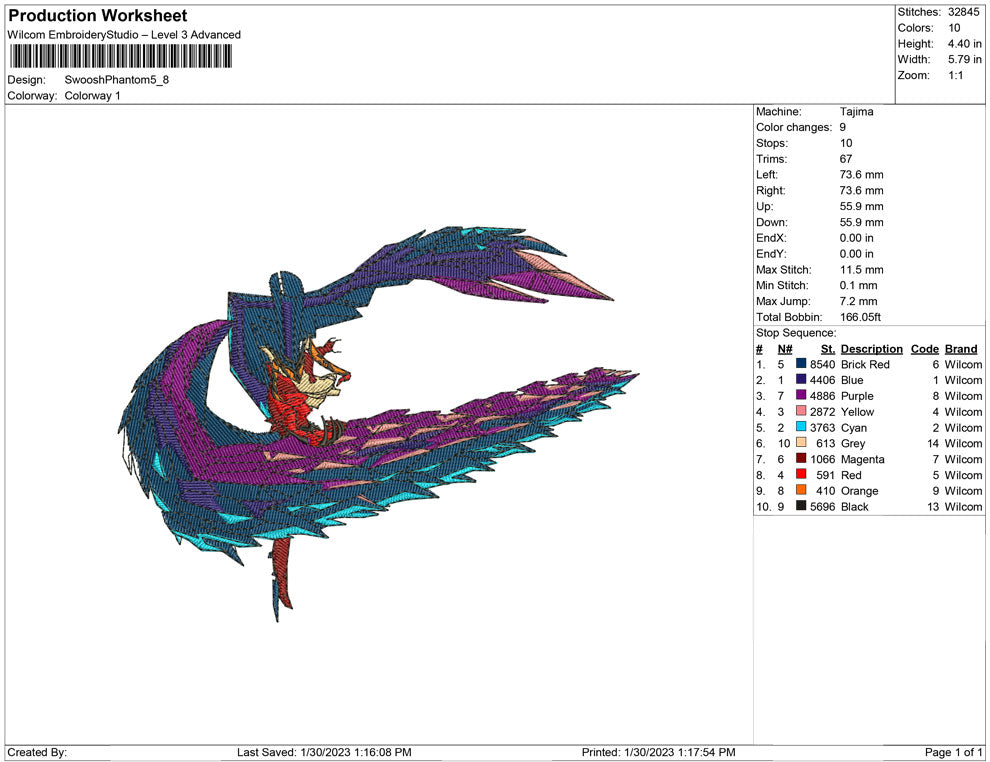Click the Brick Red color swatch

[801, 365]
